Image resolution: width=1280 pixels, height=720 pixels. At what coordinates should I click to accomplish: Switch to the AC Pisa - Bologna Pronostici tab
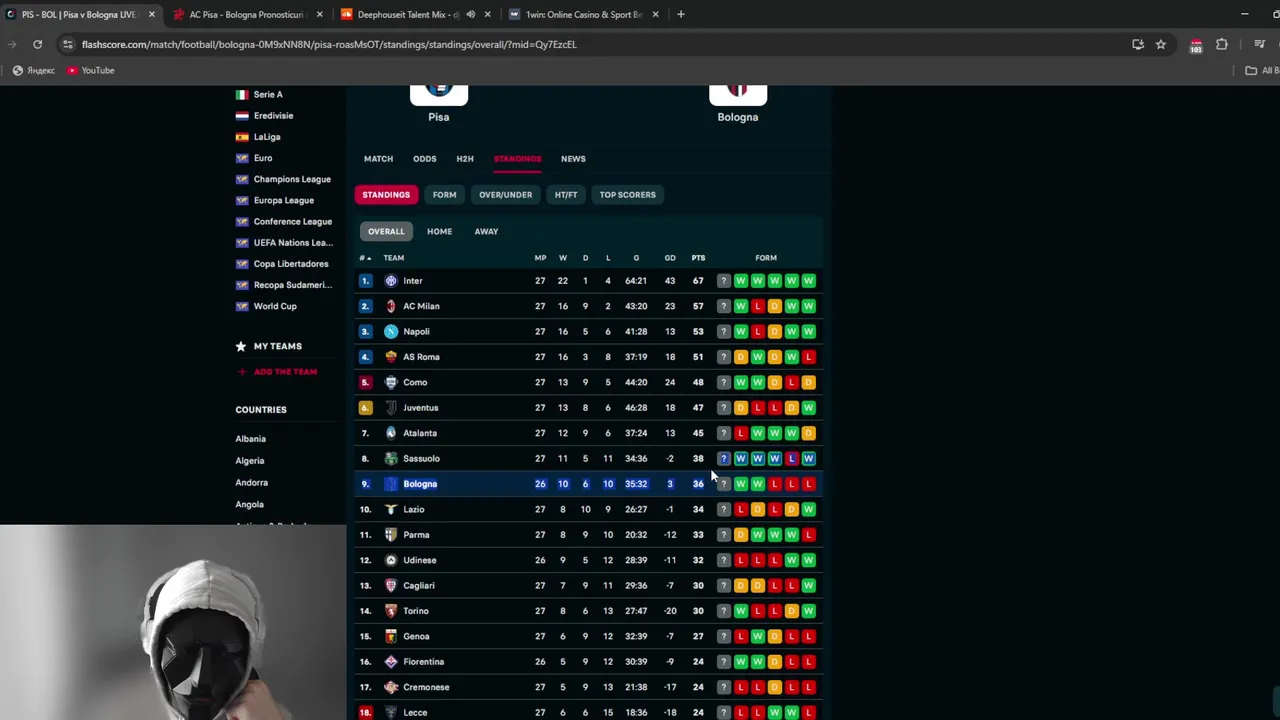pos(246,14)
